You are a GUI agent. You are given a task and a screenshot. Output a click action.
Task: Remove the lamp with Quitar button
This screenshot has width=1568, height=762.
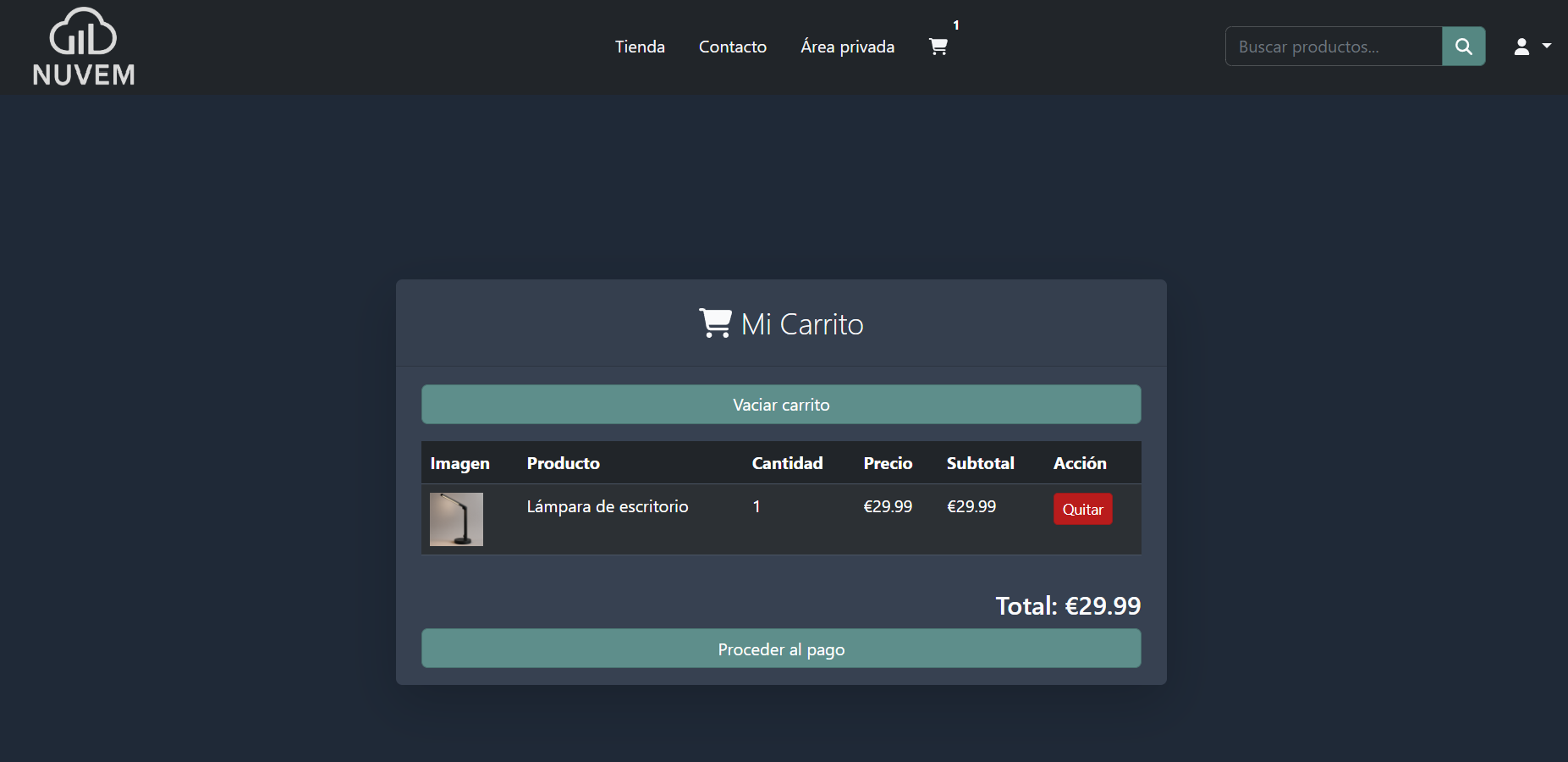coord(1082,509)
